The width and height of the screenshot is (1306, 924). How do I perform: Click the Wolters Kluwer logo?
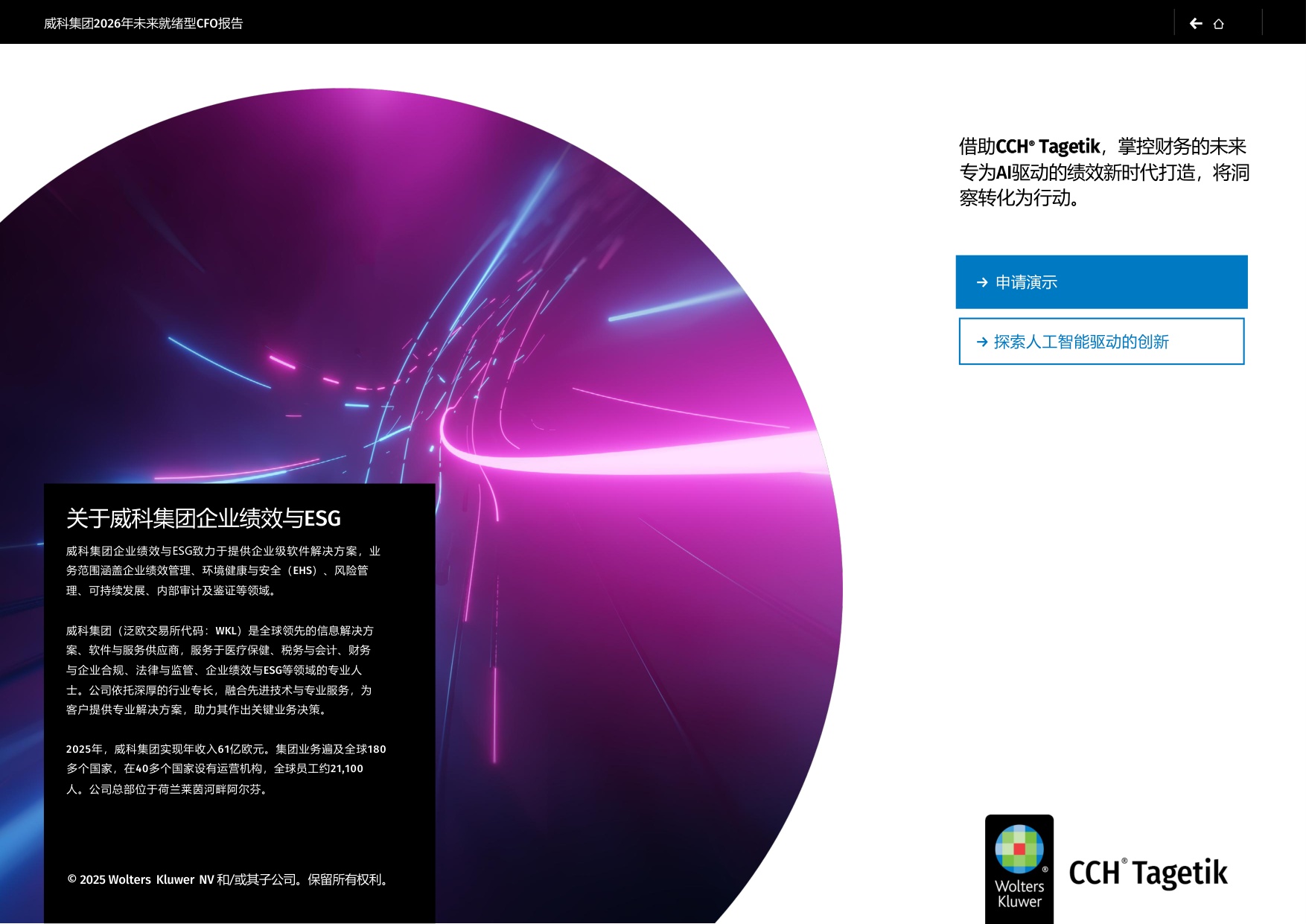point(1019,869)
